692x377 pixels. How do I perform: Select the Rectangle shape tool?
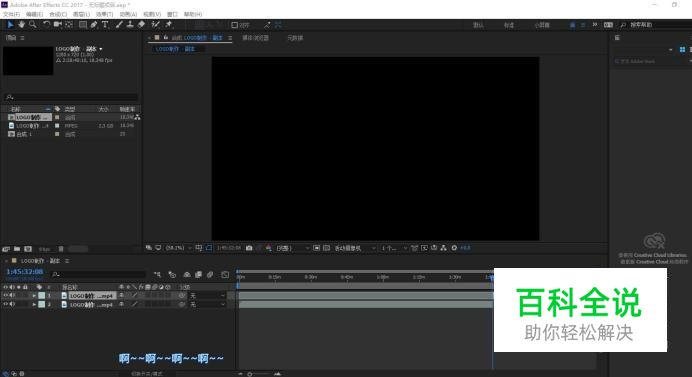(83, 25)
